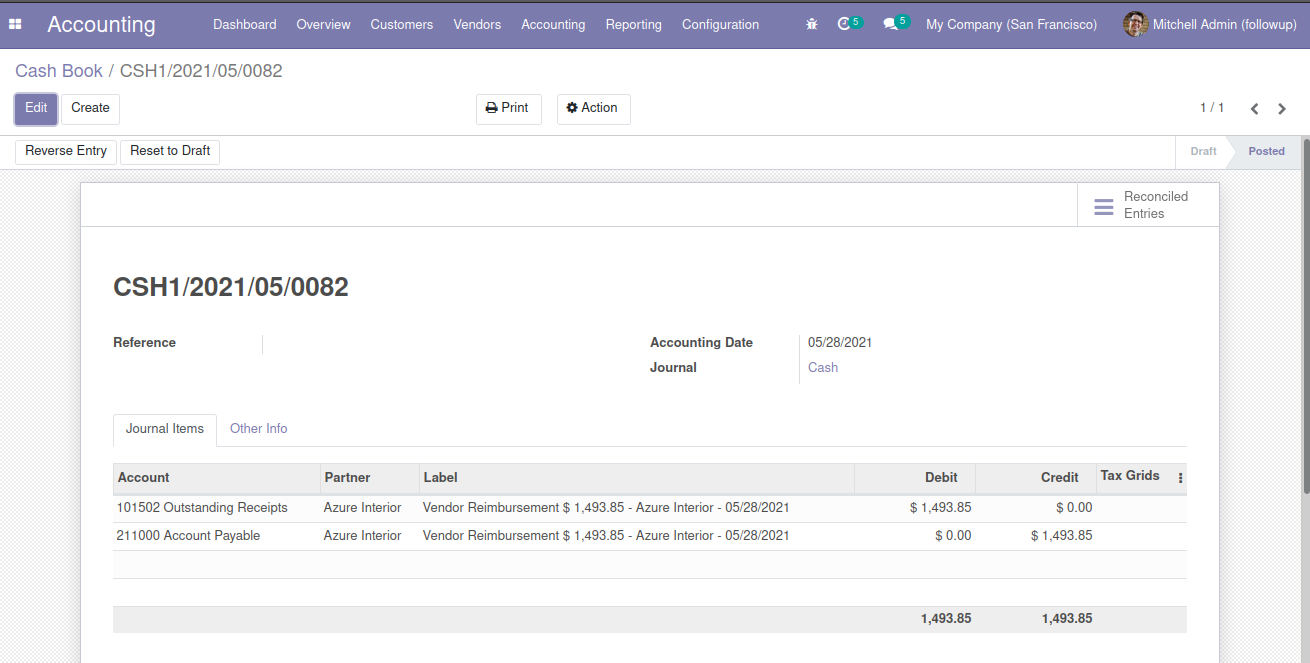Open the Print dropdown
This screenshot has width=1310, height=663.
point(508,108)
